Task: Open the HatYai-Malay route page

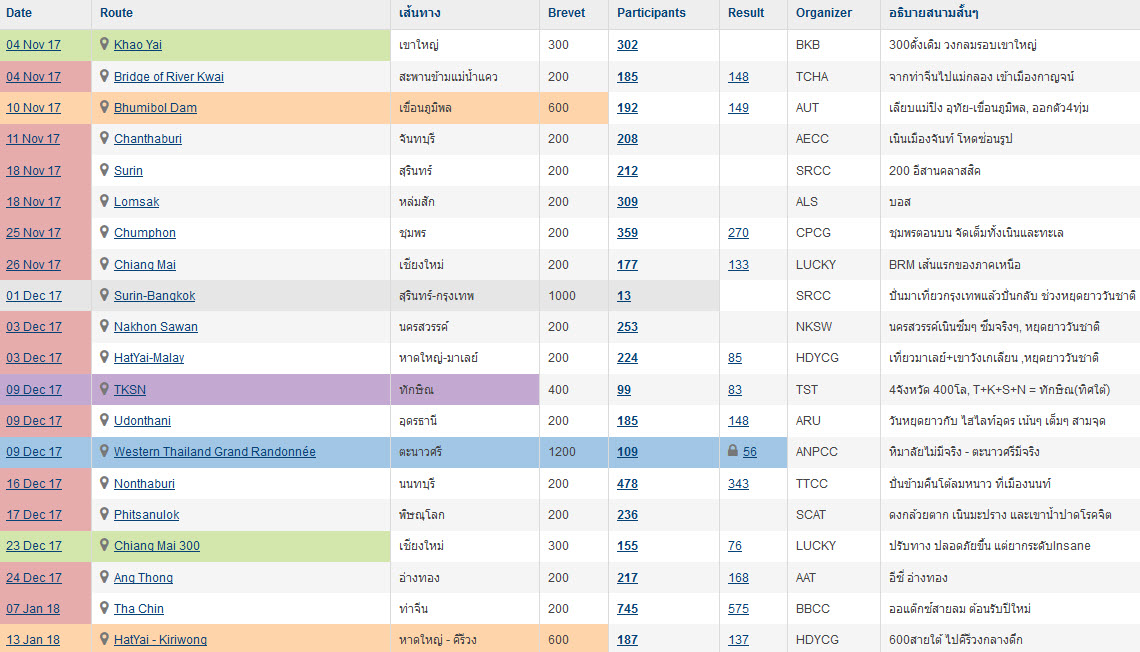Action: (149, 358)
